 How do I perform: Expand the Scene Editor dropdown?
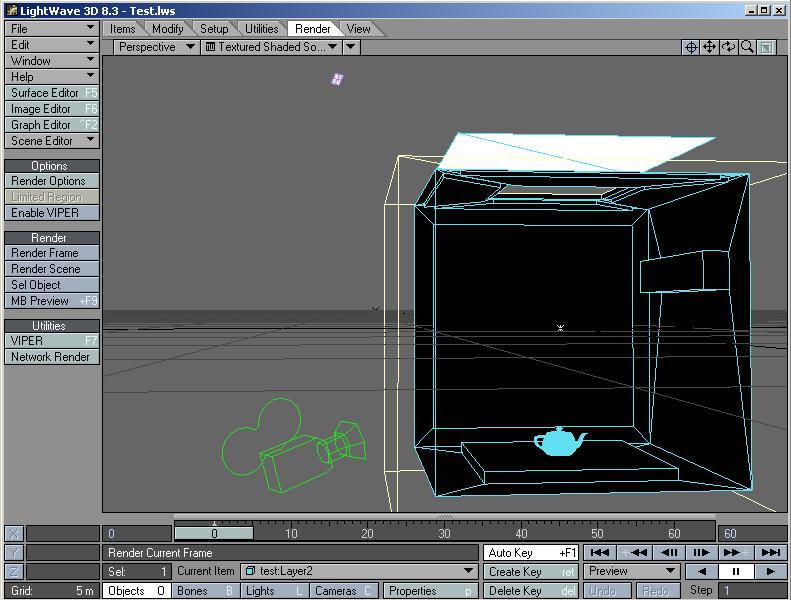coord(52,141)
